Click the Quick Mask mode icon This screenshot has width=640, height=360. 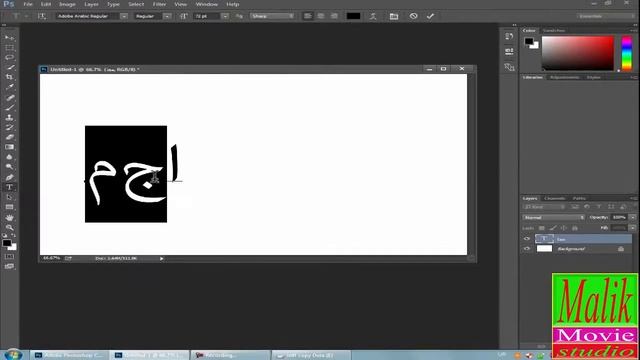pos(9,257)
